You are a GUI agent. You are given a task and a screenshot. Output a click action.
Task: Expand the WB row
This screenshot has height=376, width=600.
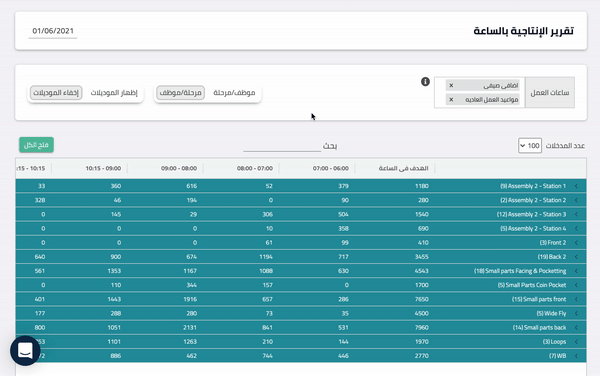576,356
